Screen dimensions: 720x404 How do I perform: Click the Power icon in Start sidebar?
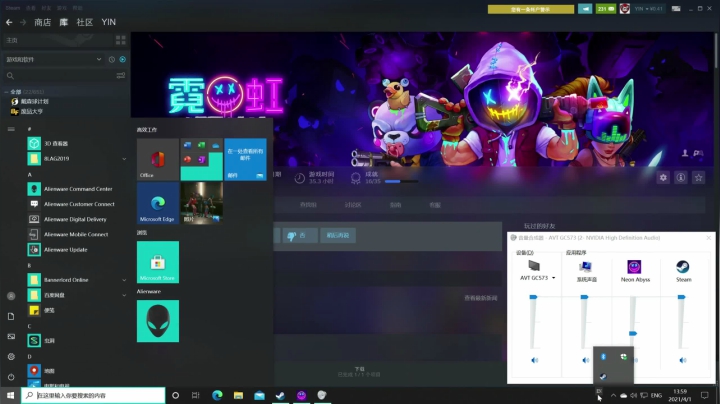tap(11, 377)
